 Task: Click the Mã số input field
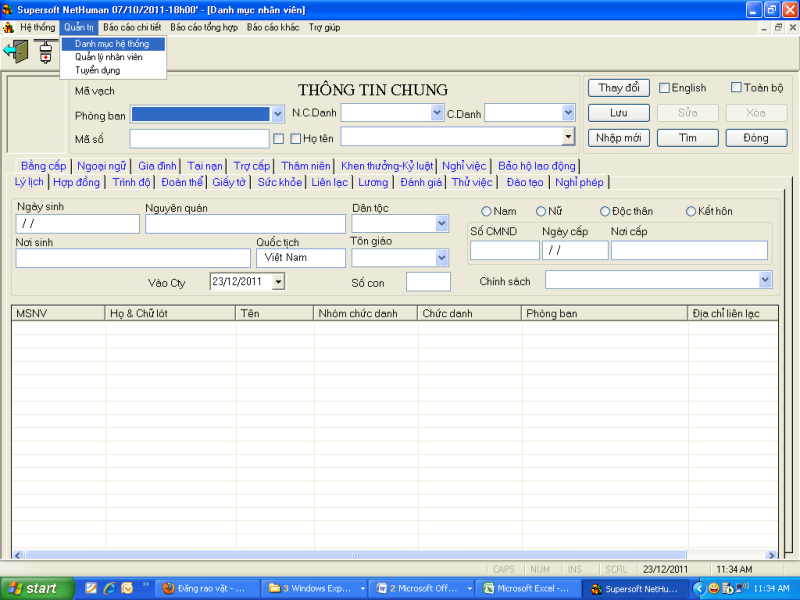point(199,139)
